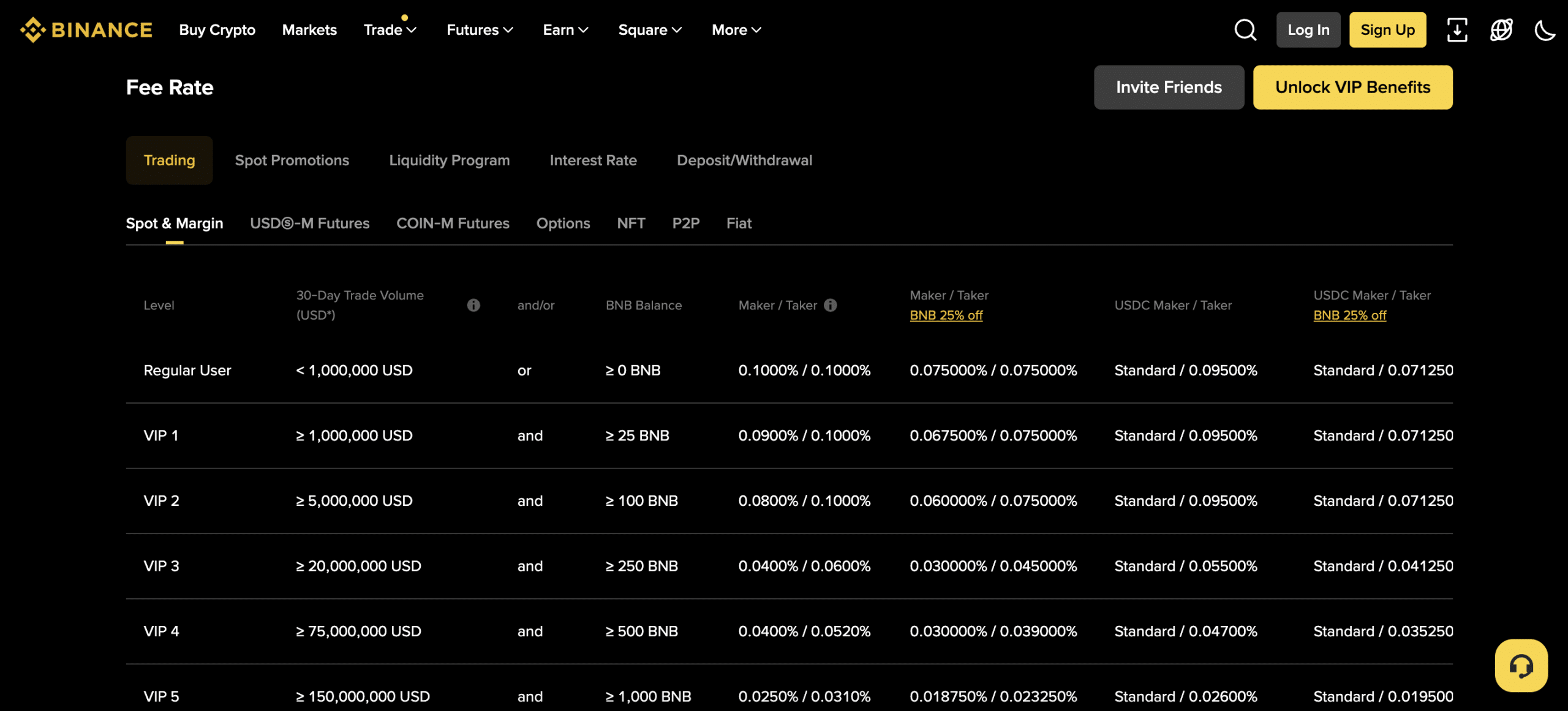Click the '≥ 25 BNB' balance cell

click(637, 435)
